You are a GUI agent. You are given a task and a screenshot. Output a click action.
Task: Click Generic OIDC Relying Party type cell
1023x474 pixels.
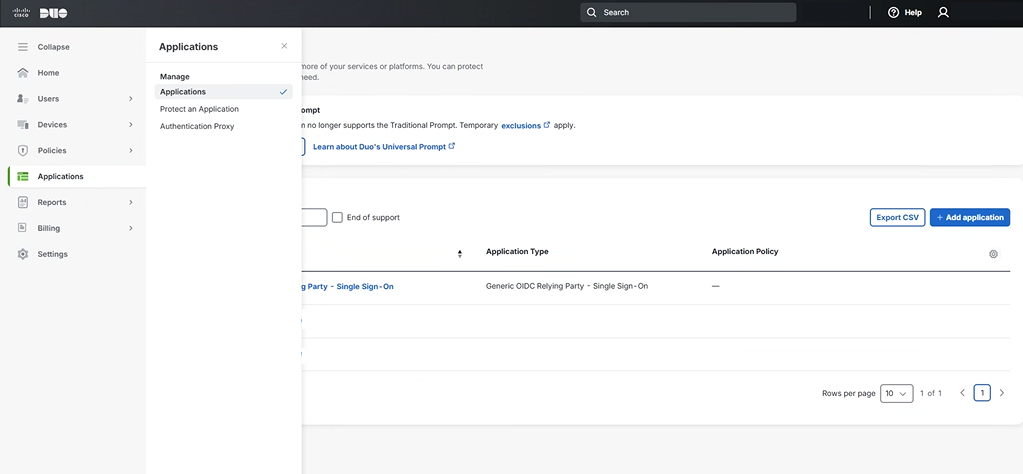point(567,286)
